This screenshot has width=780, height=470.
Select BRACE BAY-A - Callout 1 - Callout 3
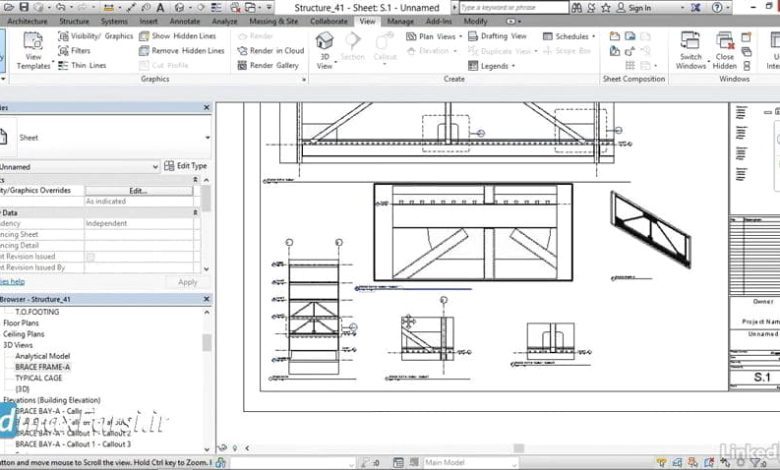click(73, 444)
